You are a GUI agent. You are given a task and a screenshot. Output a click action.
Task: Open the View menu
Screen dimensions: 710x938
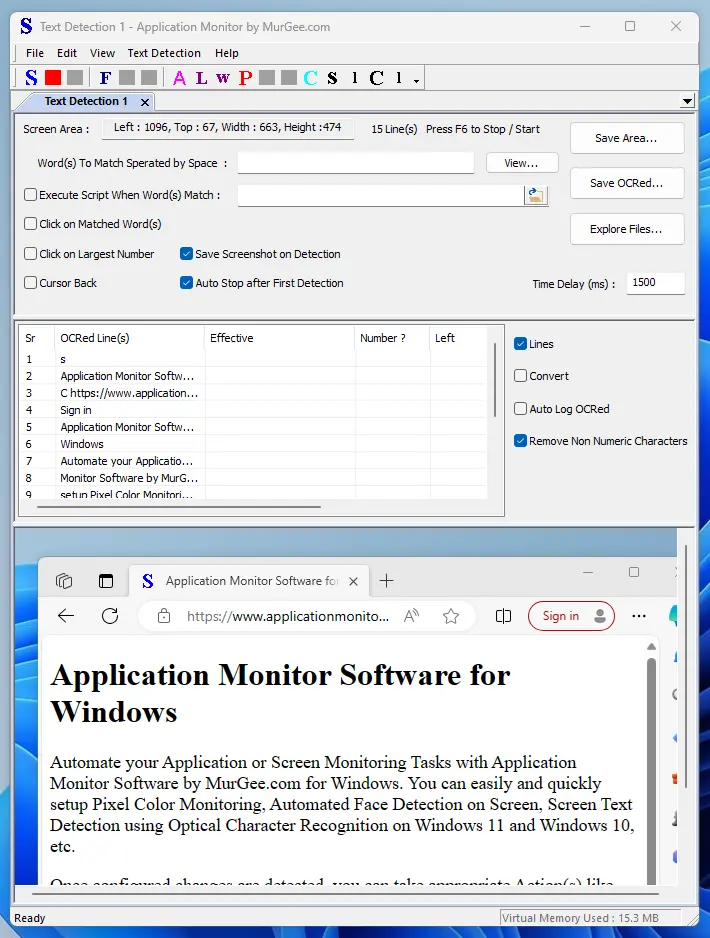click(102, 53)
